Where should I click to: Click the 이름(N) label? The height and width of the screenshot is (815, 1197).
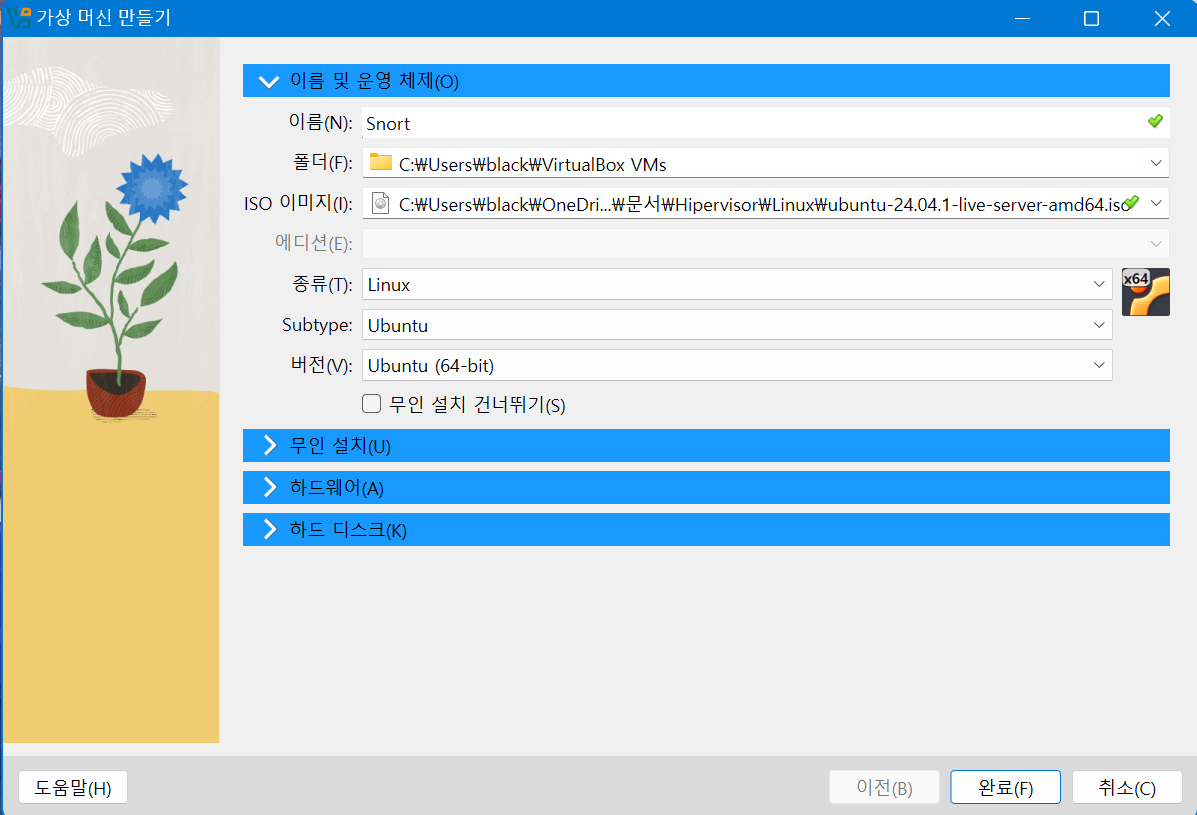(x=320, y=122)
